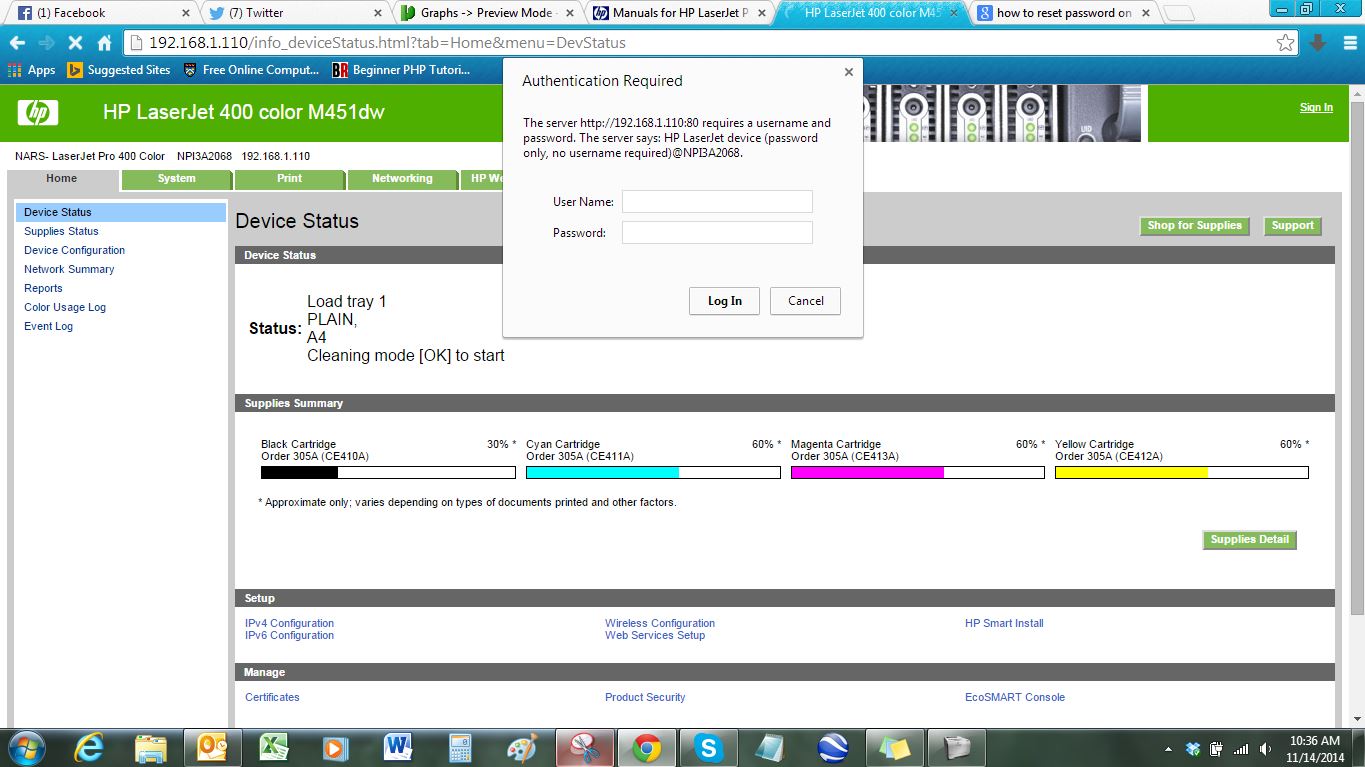The image size is (1365, 767).
Task: Switch to how to reset password tab
Action: point(1061,13)
